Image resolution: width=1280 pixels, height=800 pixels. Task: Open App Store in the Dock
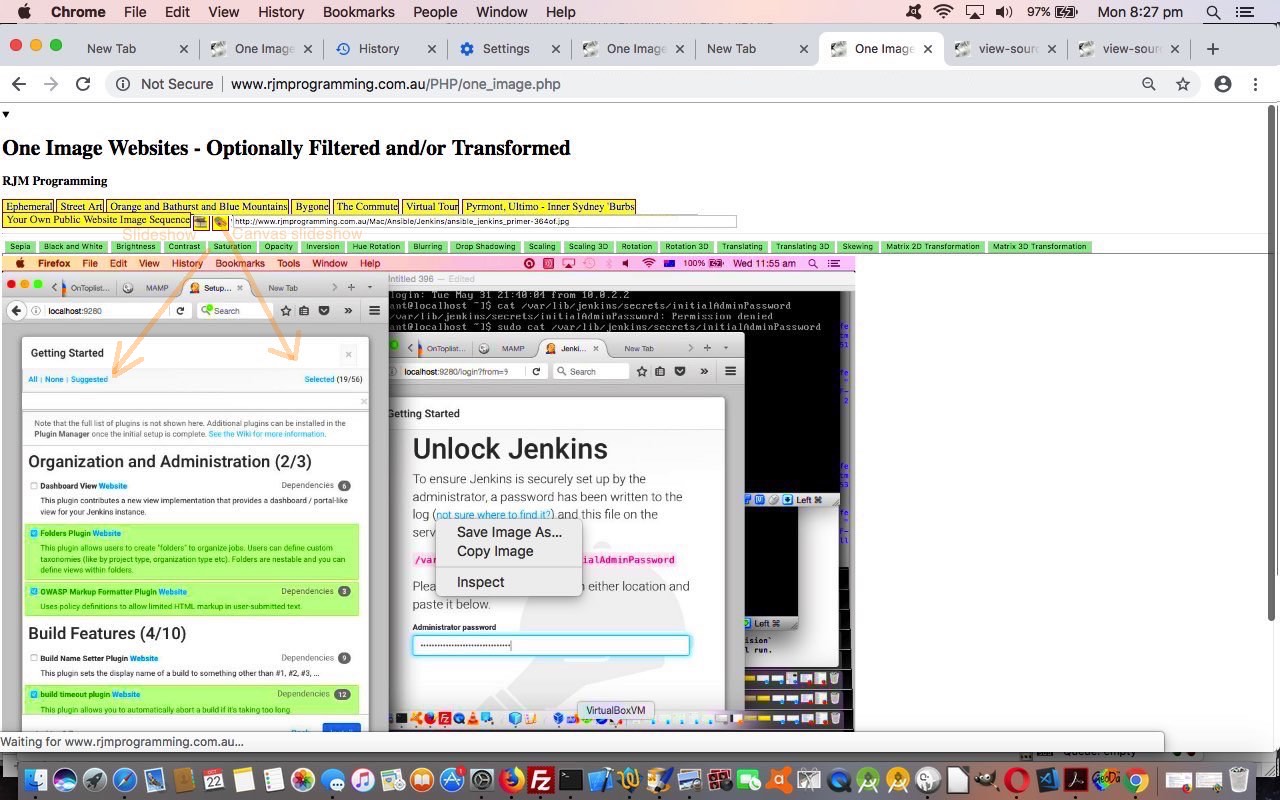coord(451,779)
